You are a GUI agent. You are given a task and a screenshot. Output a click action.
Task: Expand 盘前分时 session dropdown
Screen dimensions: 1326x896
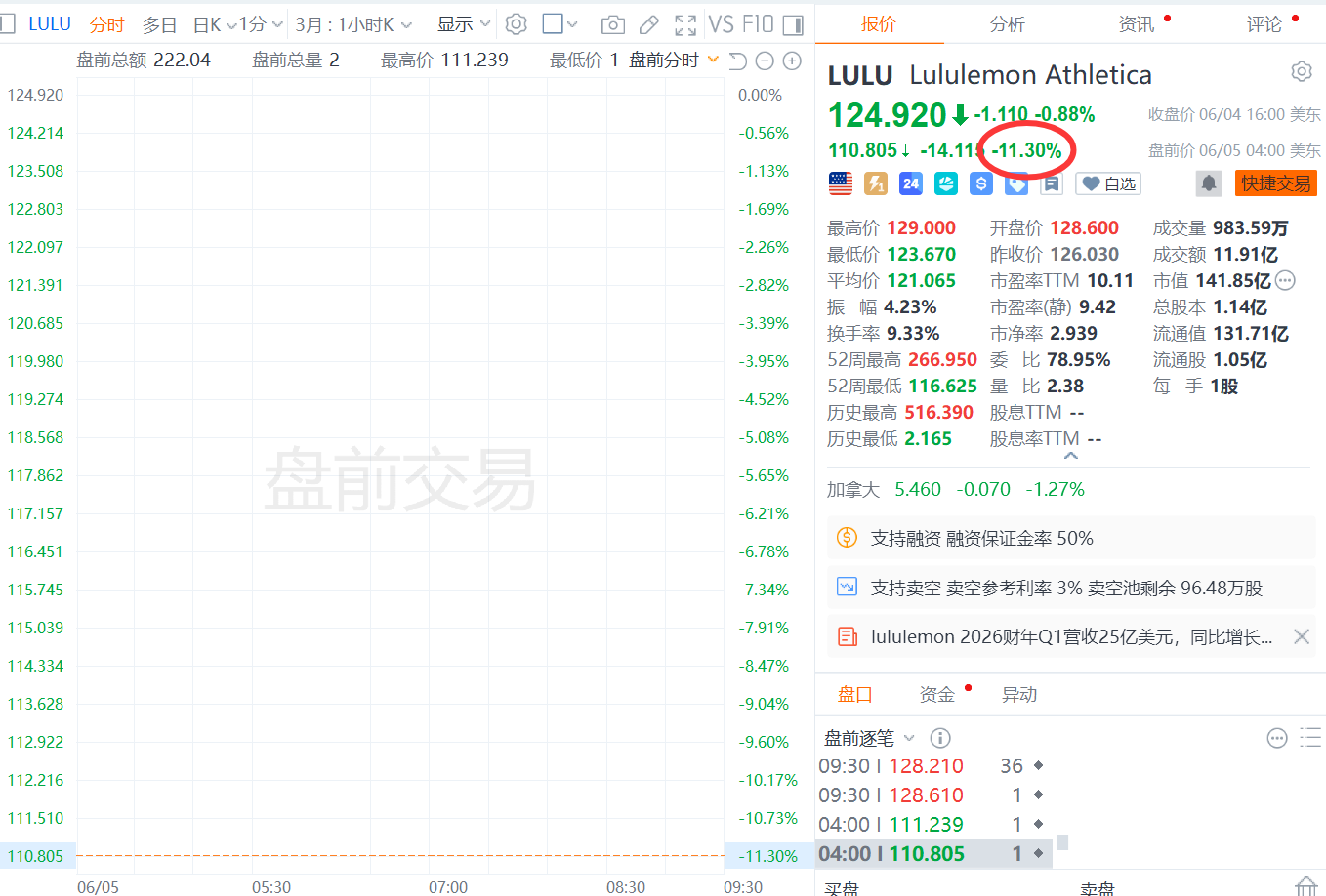713,61
